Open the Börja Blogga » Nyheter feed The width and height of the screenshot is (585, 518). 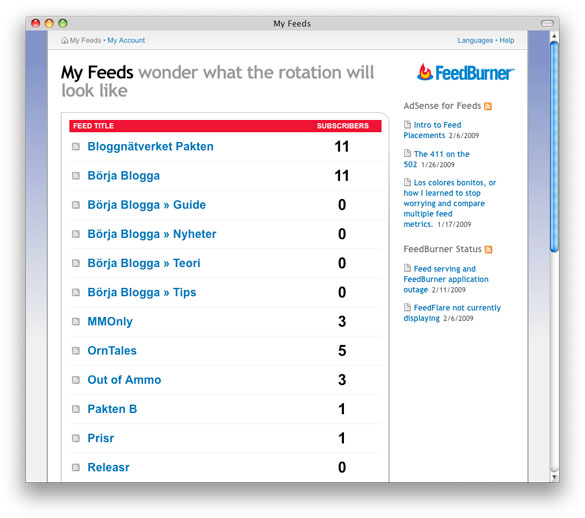152,234
